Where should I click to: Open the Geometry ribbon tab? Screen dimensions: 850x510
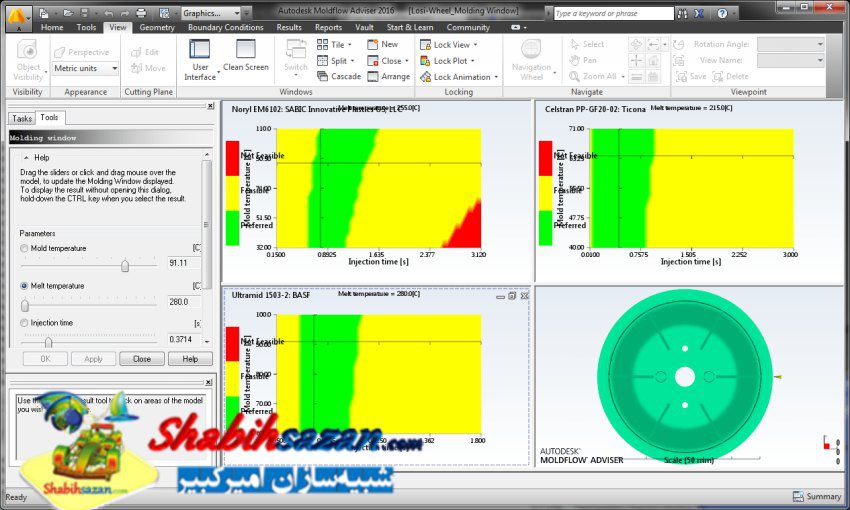click(157, 27)
